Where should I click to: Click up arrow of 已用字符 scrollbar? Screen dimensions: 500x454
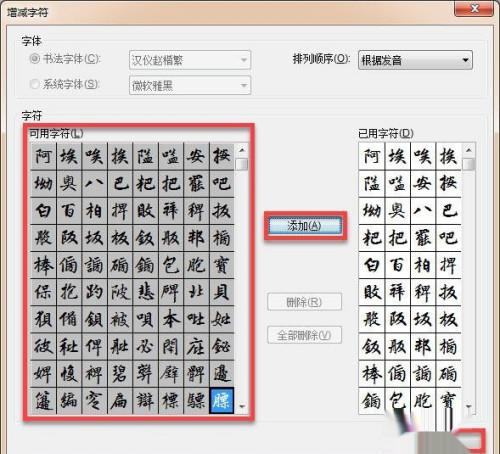point(469,151)
